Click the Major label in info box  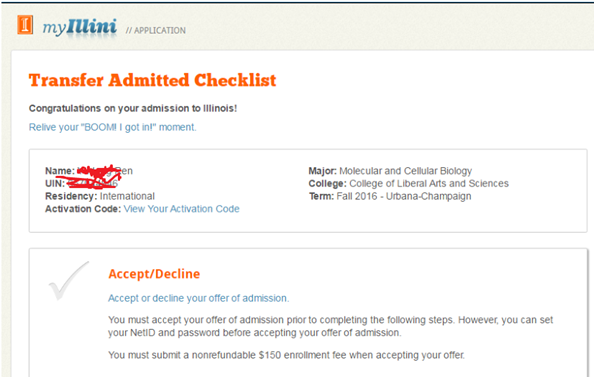[322, 171]
